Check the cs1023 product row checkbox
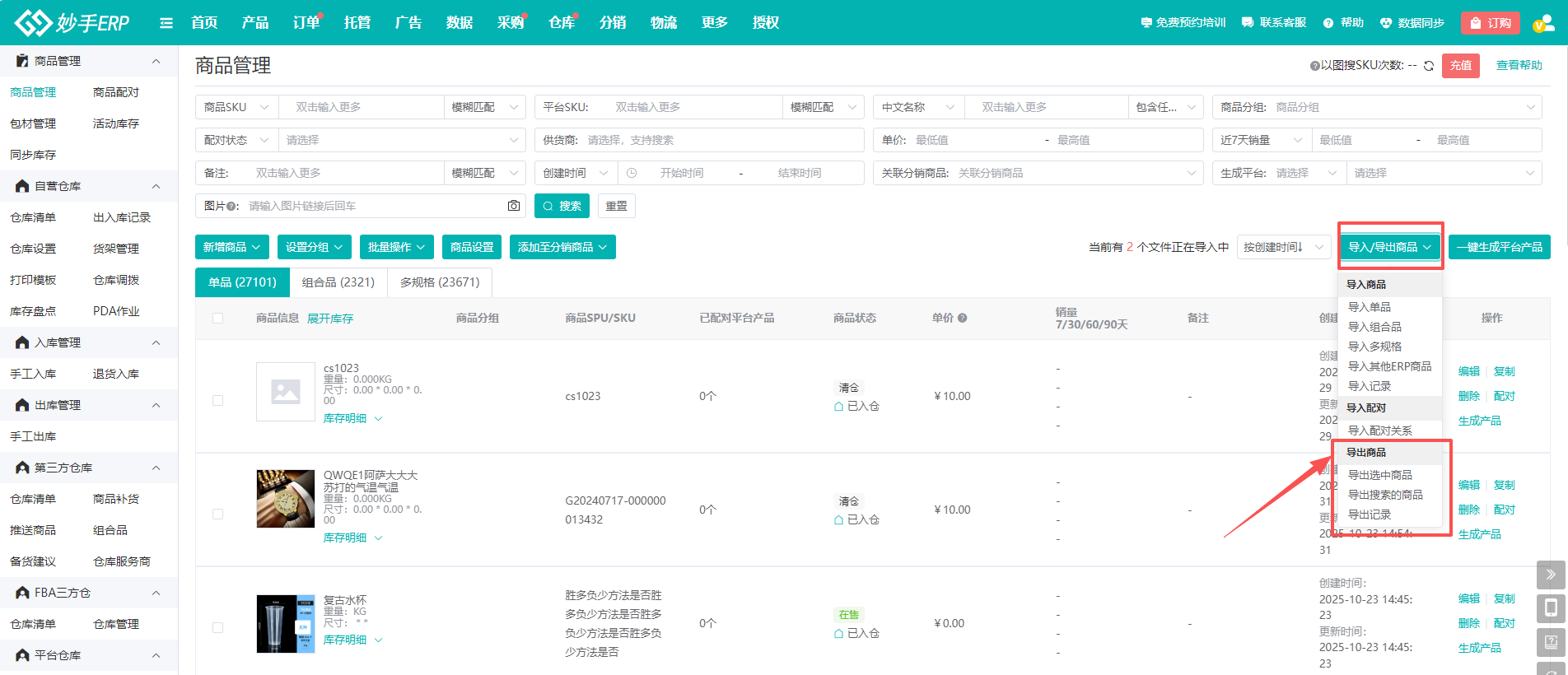The height and width of the screenshot is (675, 1568). coord(217,400)
